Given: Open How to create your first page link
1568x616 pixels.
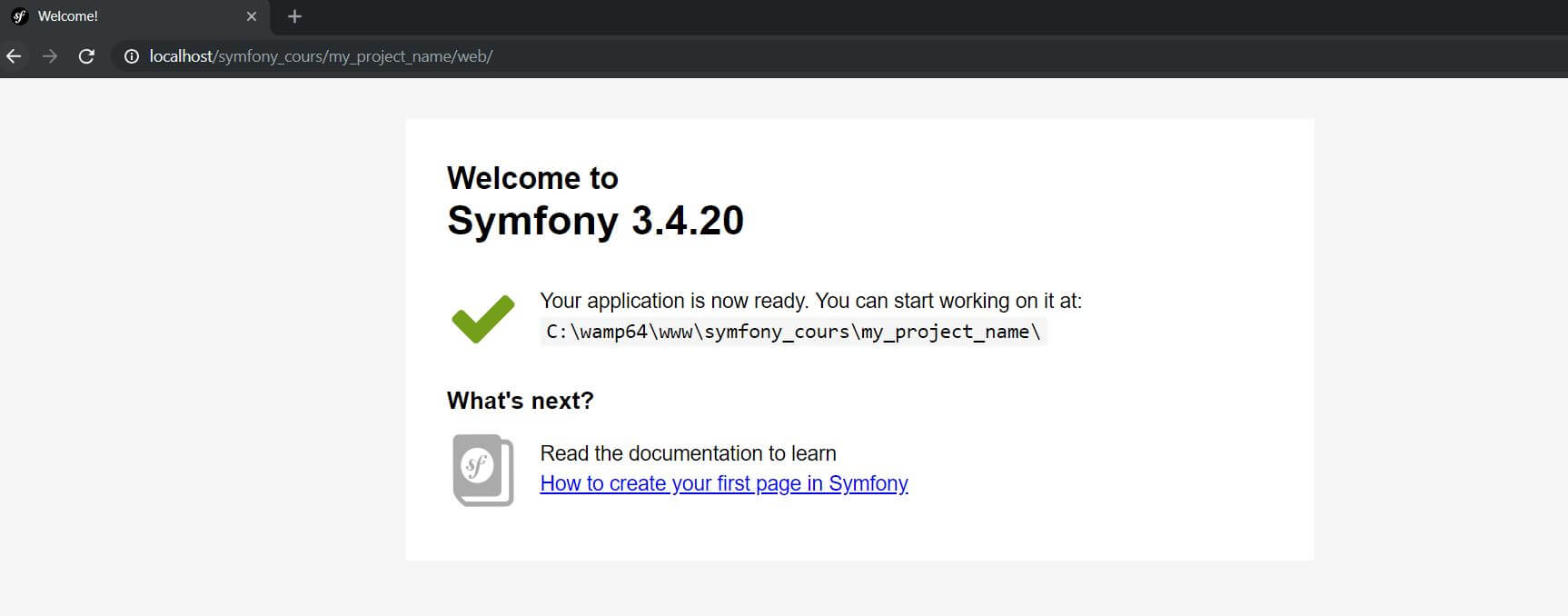Looking at the screenshot, I should pyautogui.click(x=724, y=483).
